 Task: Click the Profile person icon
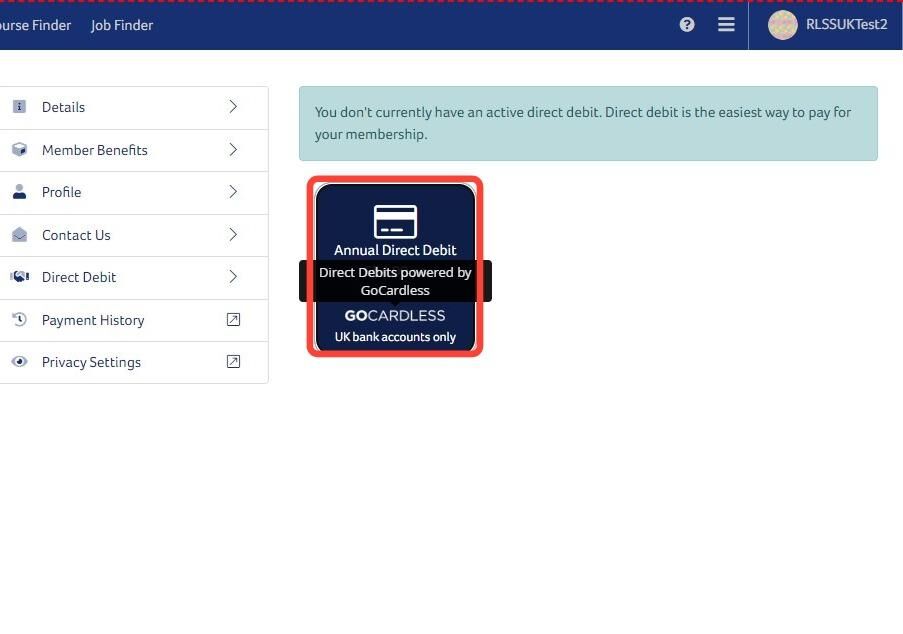pos(20,192)
